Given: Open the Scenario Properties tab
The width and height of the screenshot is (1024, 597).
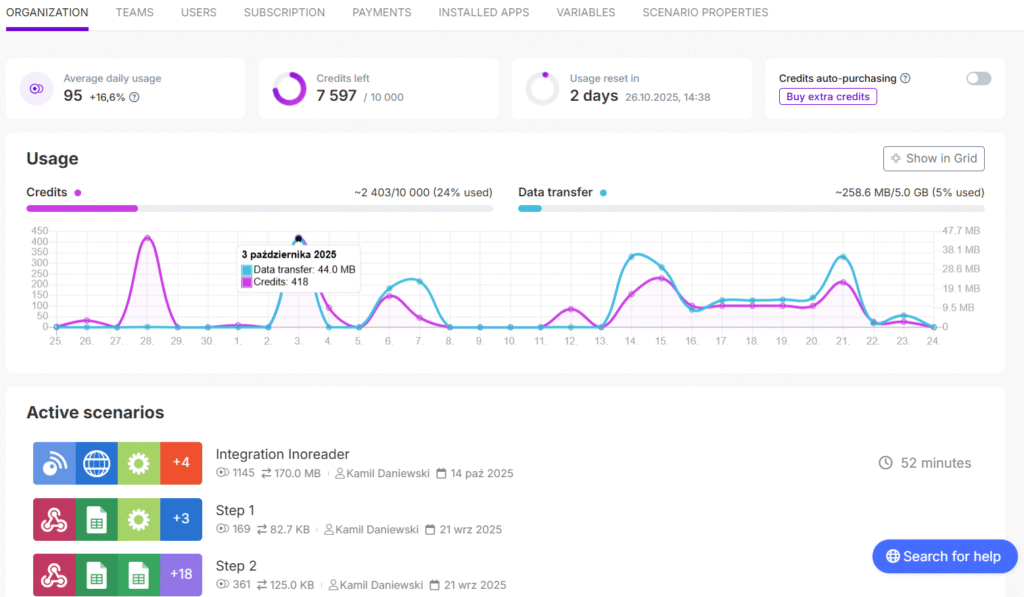Looking at the screenshot, I should [x=705, y=12].
